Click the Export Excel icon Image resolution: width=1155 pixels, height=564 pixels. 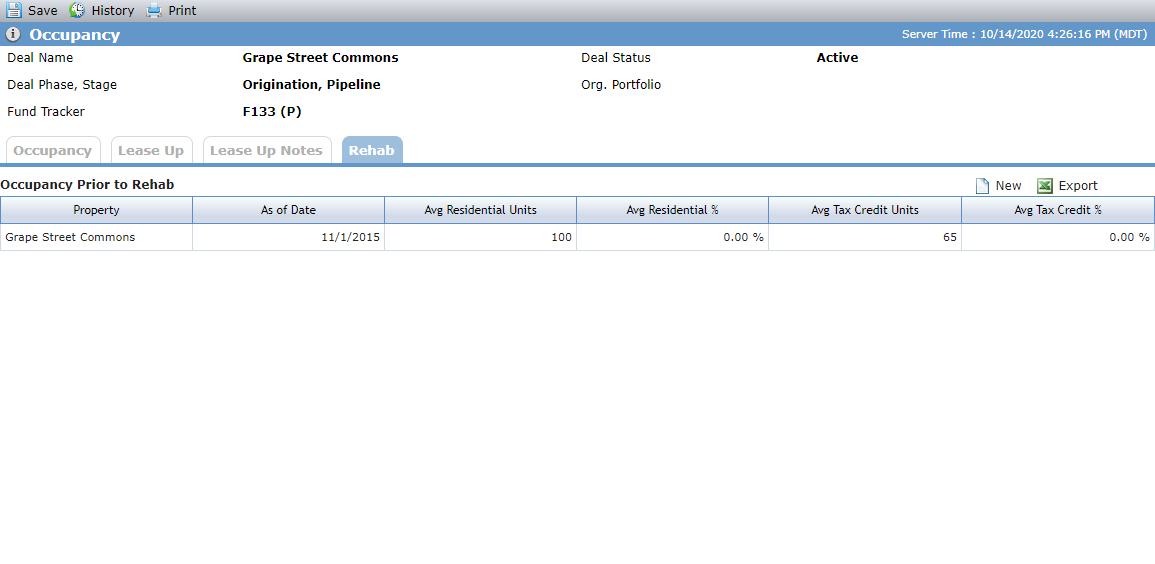1045,186
